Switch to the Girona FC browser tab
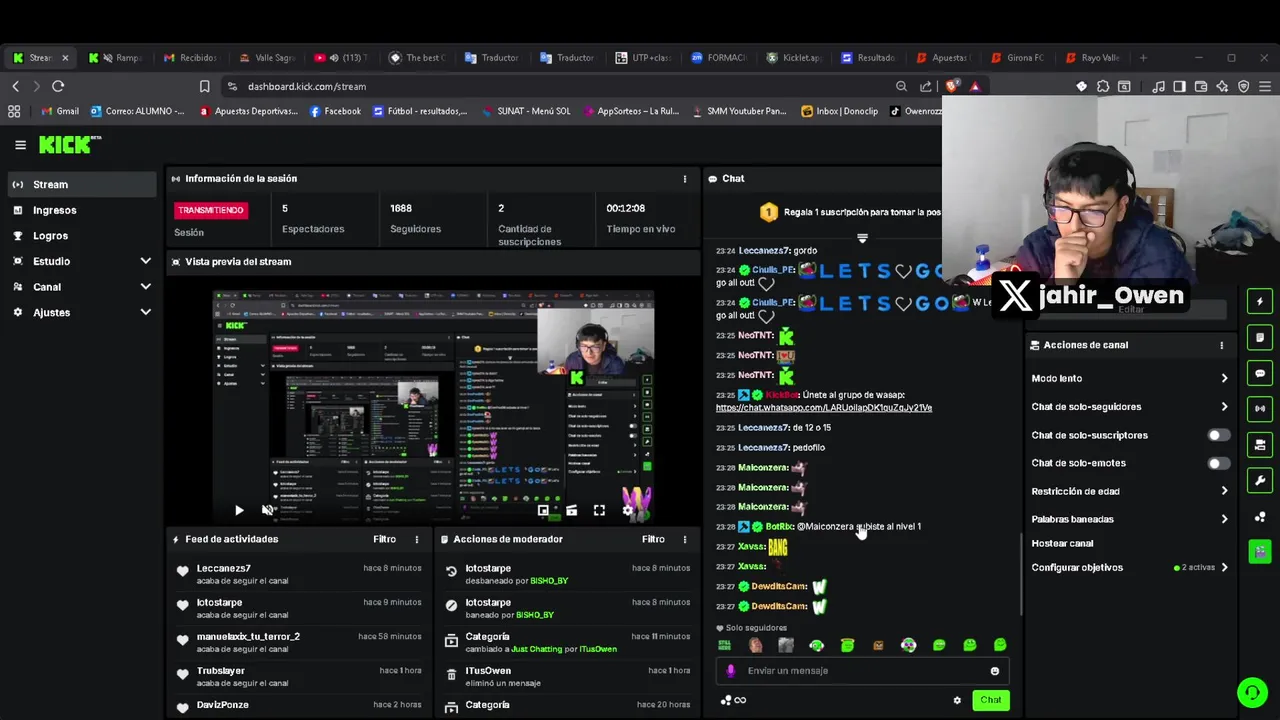Image resolution: width=1280 pixels, height=720 pixels. pyautogui.click(x=1020, y=58)
